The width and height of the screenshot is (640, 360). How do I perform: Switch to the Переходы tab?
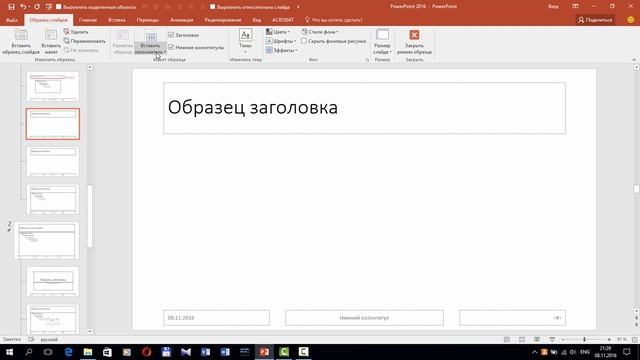coord(148,20)
